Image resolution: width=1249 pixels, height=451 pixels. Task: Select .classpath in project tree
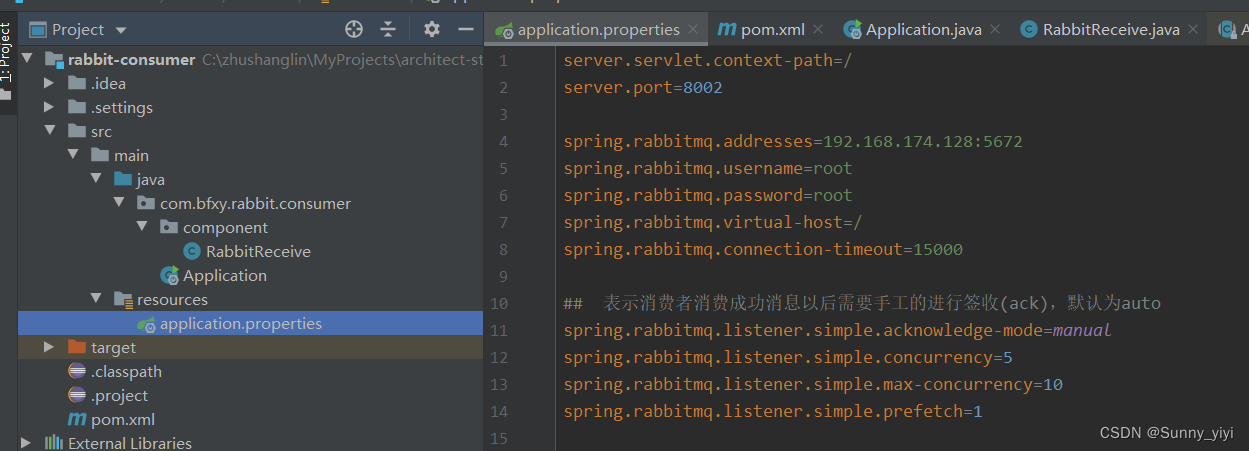point(126,371)
